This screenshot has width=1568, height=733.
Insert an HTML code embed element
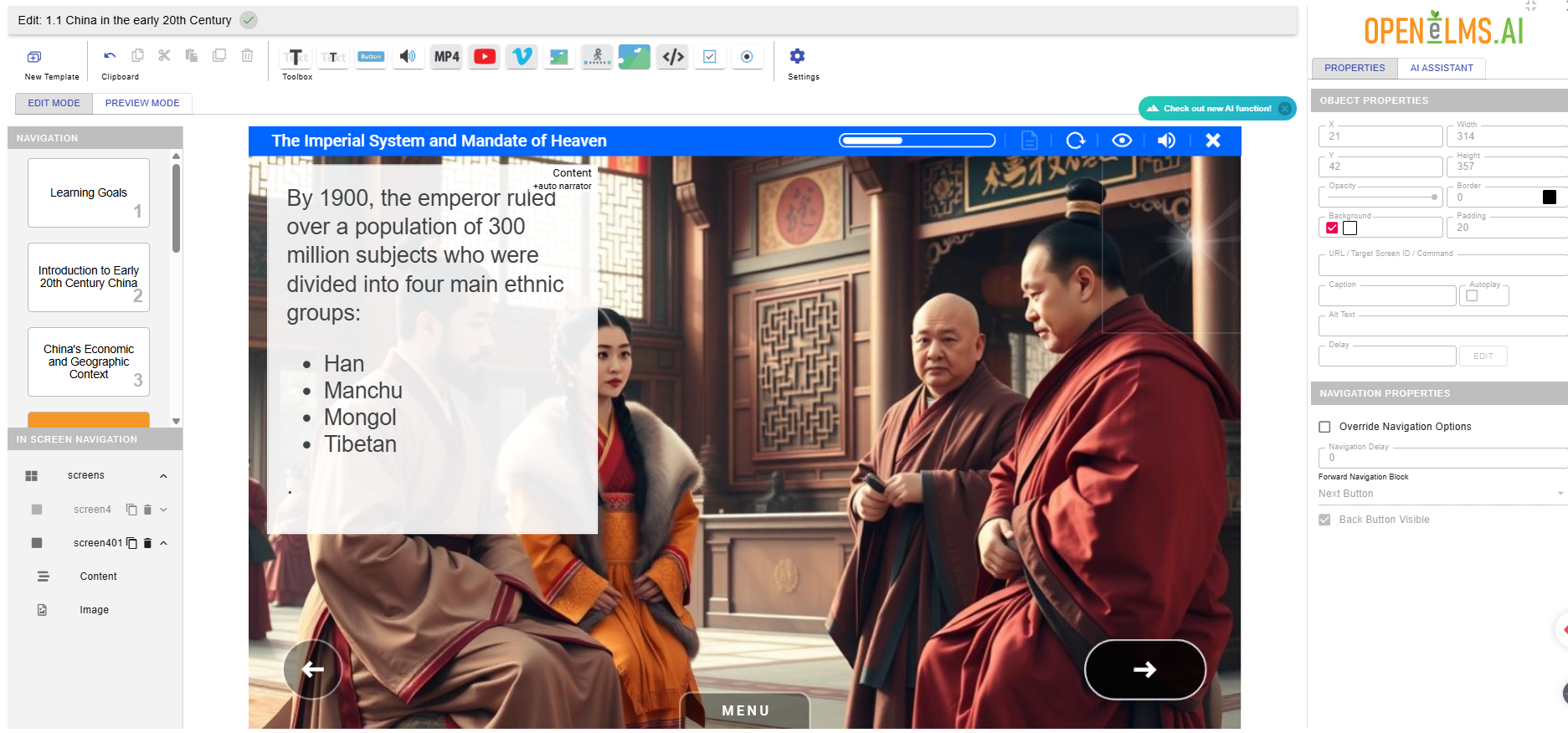673,57
